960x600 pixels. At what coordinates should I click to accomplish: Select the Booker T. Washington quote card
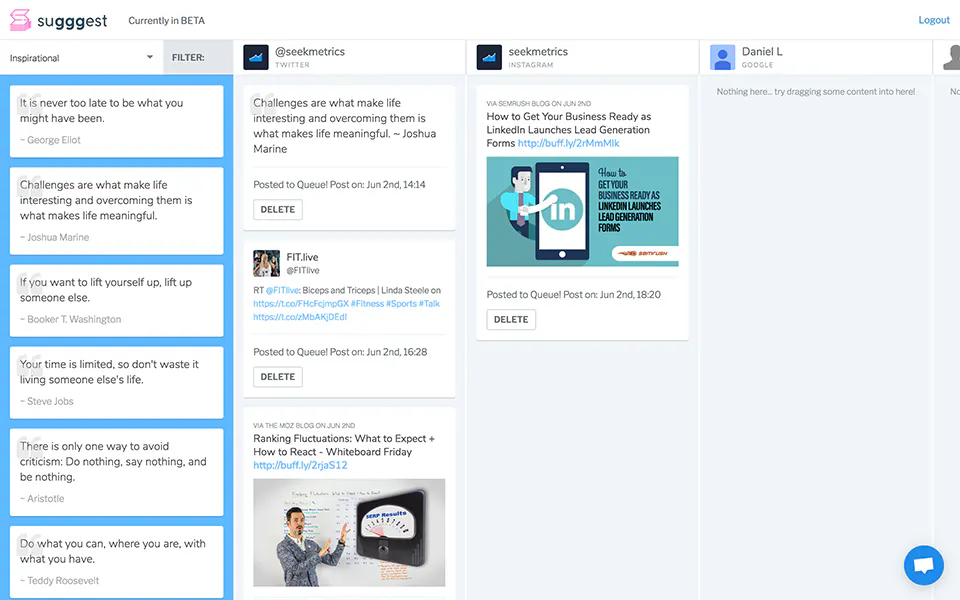(x=116, y=301)
